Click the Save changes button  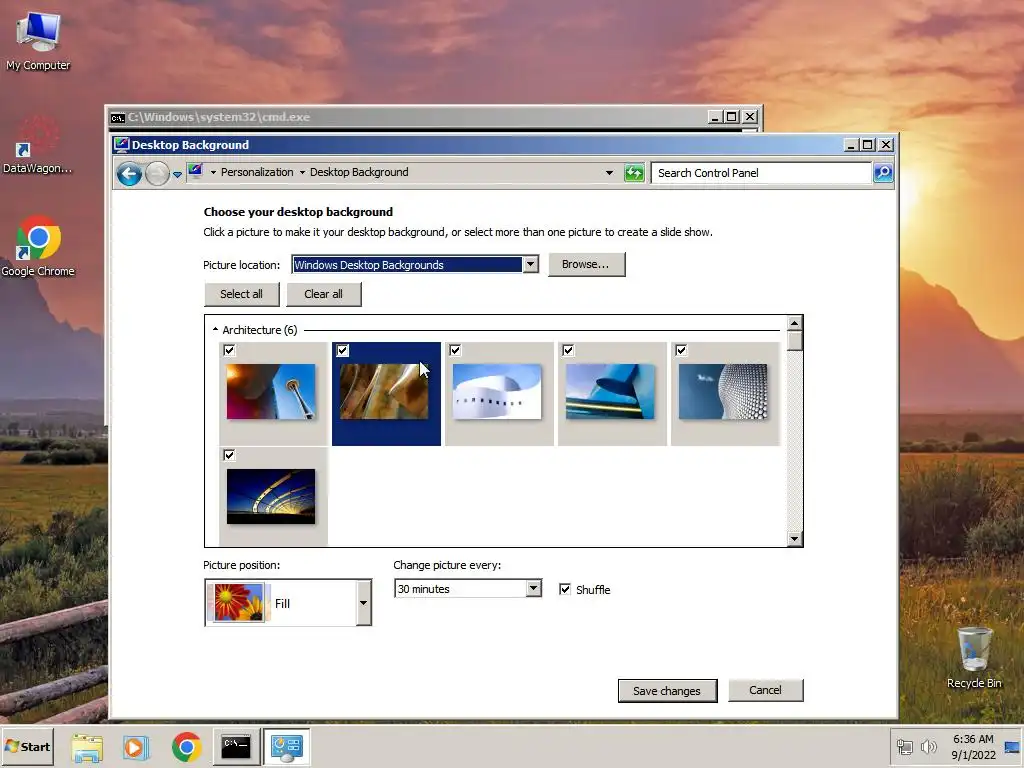tap(667, 691)
